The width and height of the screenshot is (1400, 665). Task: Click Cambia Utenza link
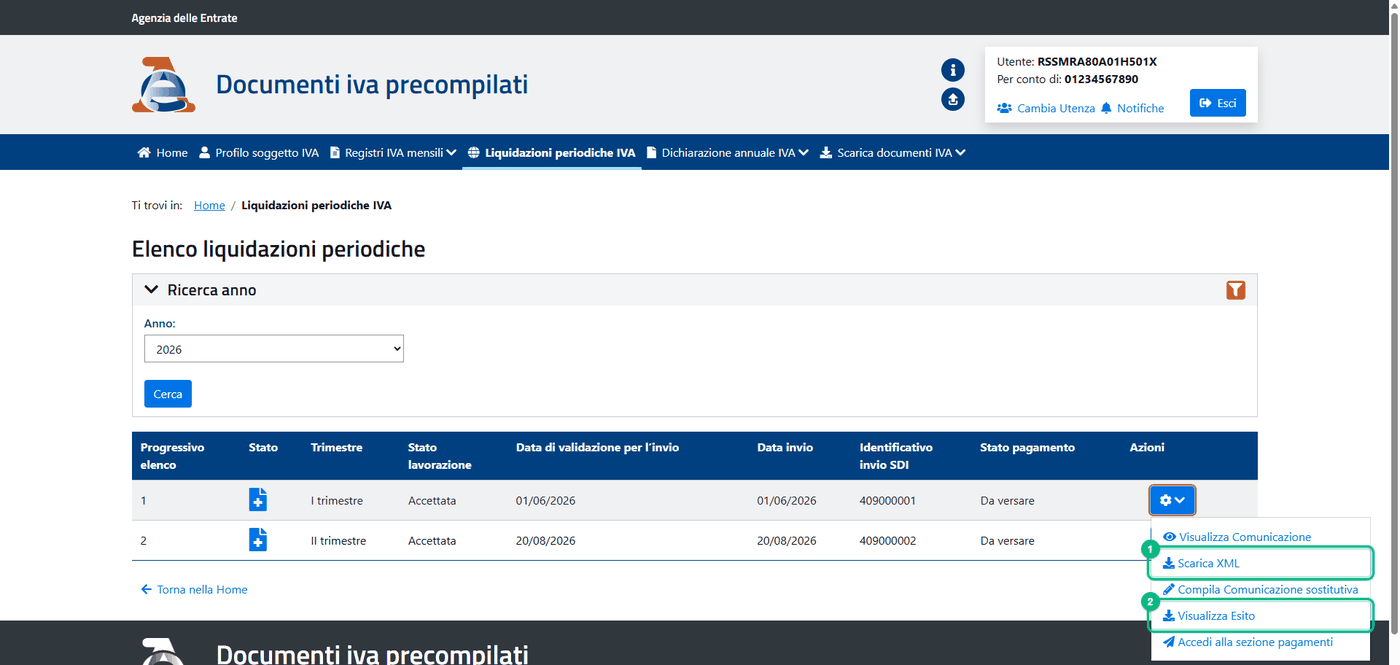click(1046, 108)
